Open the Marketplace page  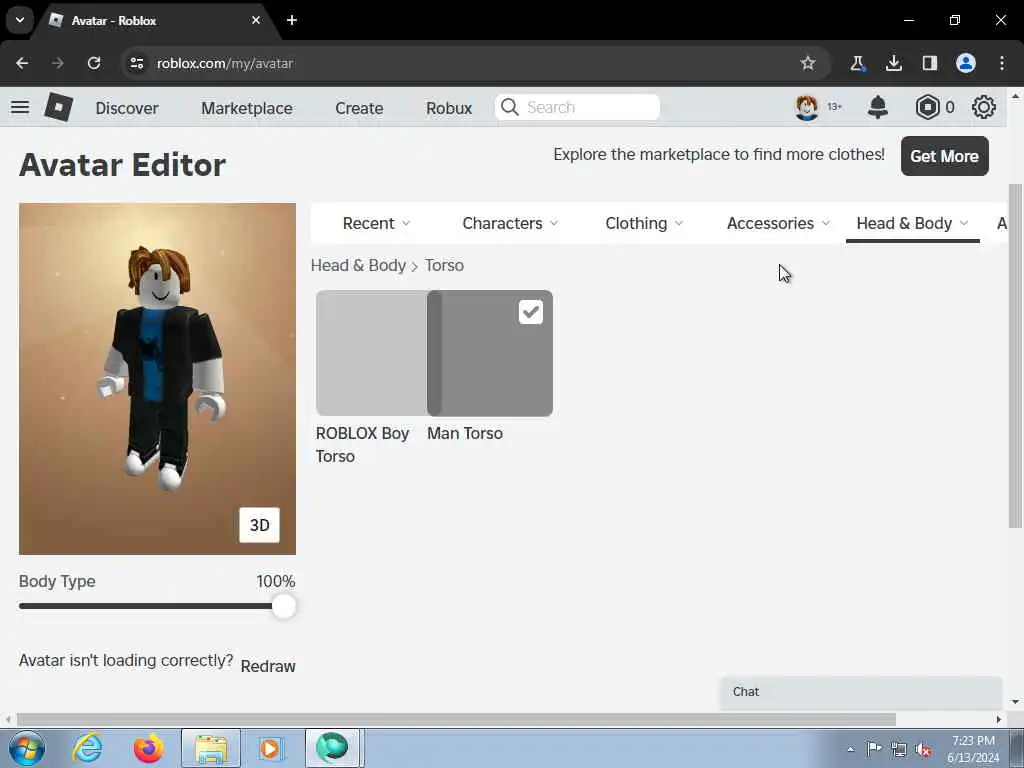pos(247,108)
